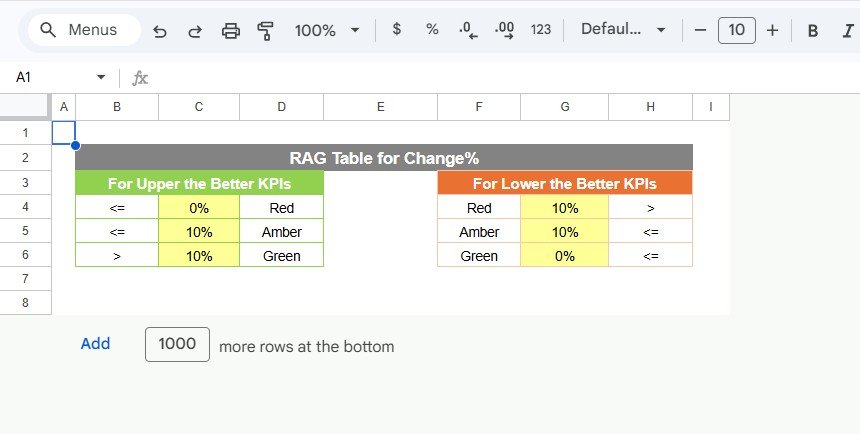This screenshot has width=860, height=434.
Task: Click 'For Lower the Better KPIs' header
Action: (x=565, y=183)
